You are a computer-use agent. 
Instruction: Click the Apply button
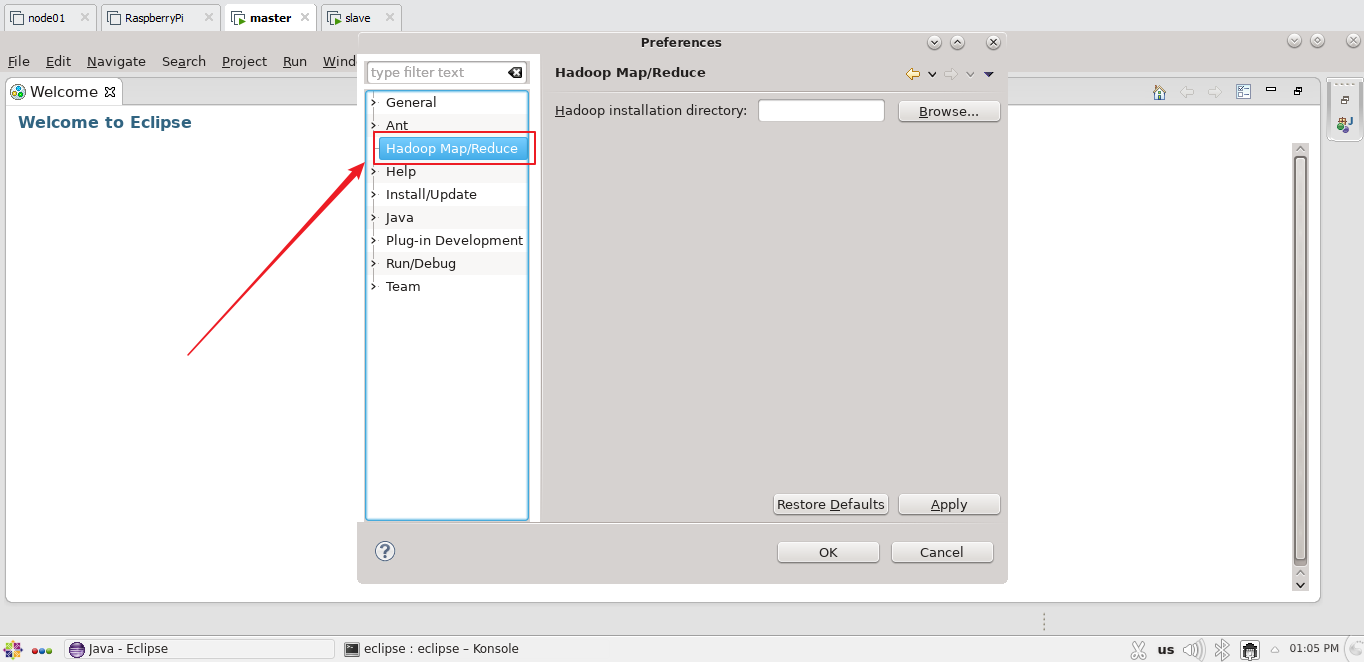click(x=949, y=504)
